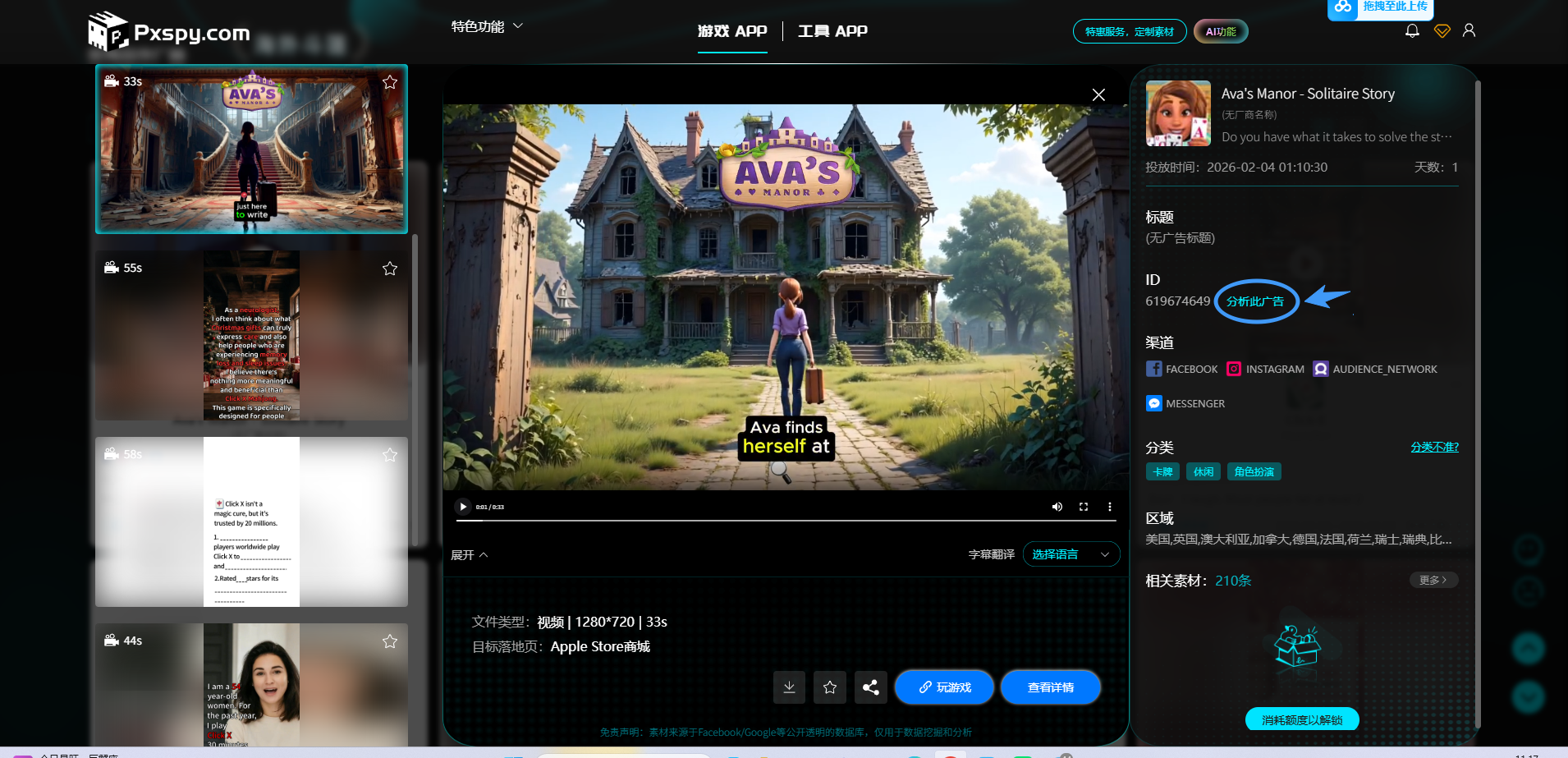This screenshot has width=1568, height=758.
Task: Click the Apple Store商城 landing page text
Action: point(600,646)
